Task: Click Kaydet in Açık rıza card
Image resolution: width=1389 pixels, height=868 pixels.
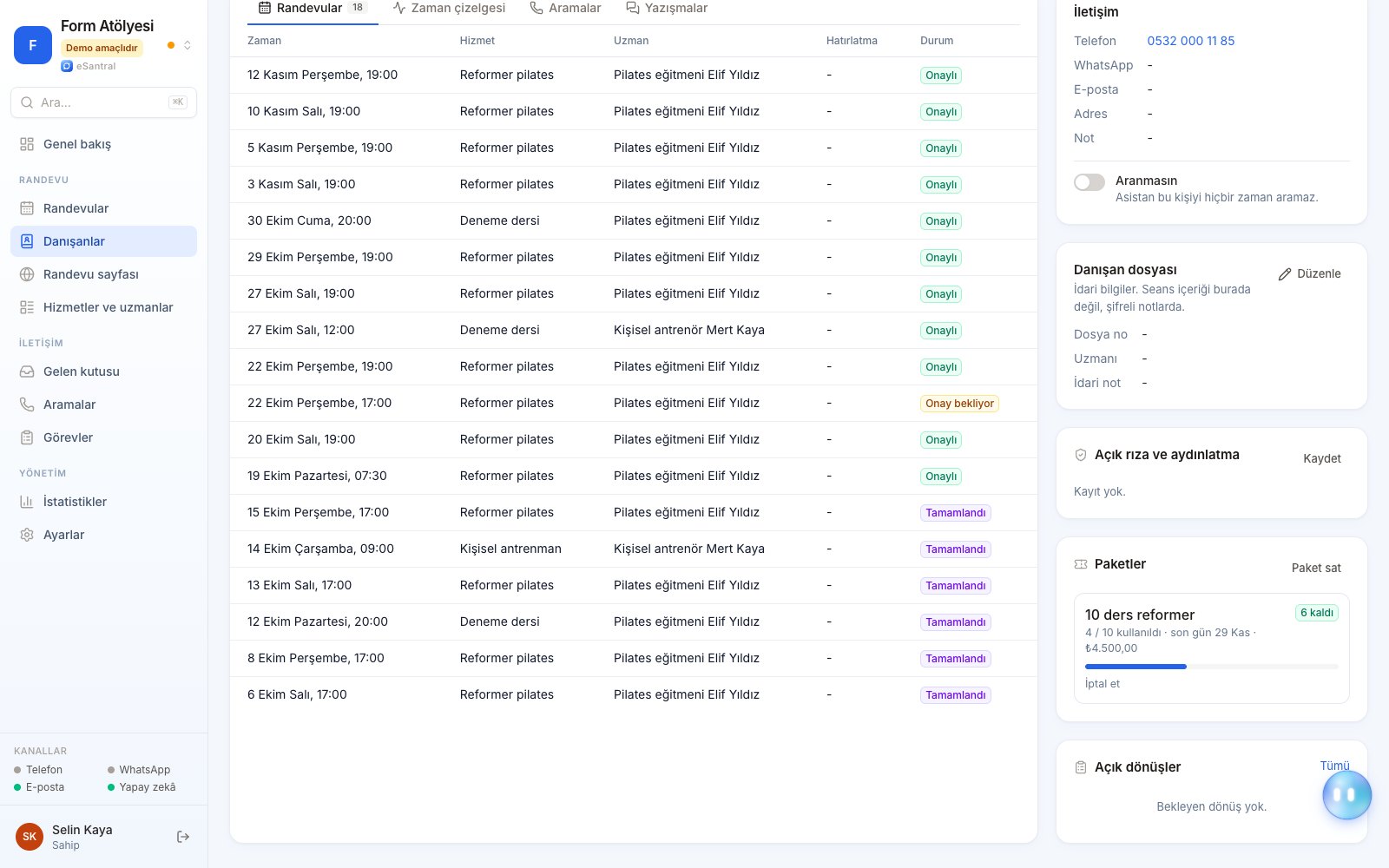Action: click(x=1321, y=458)
